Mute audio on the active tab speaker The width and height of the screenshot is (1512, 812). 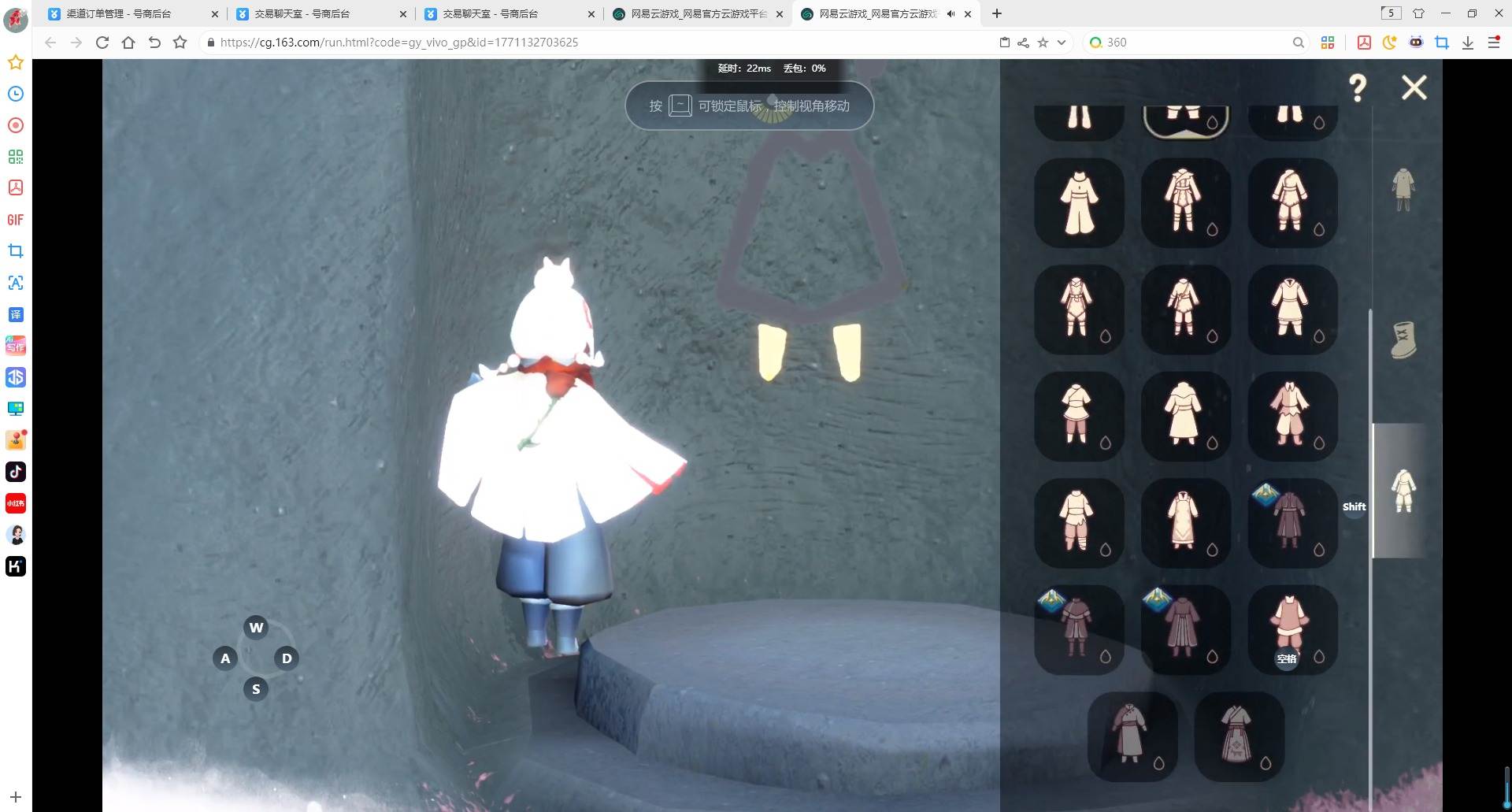(x=951, y=14)
